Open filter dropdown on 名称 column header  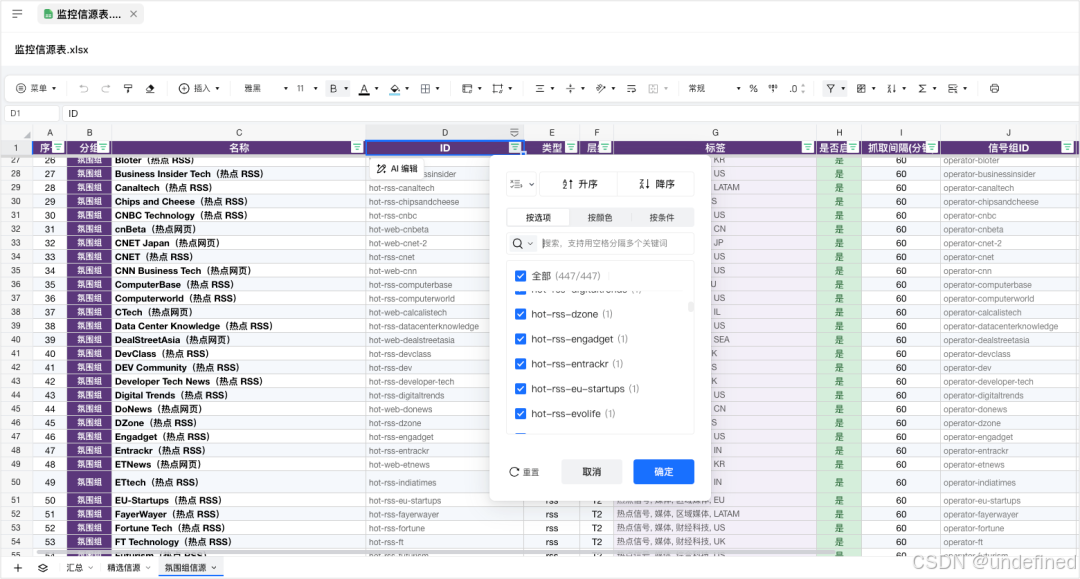(357, 147)
